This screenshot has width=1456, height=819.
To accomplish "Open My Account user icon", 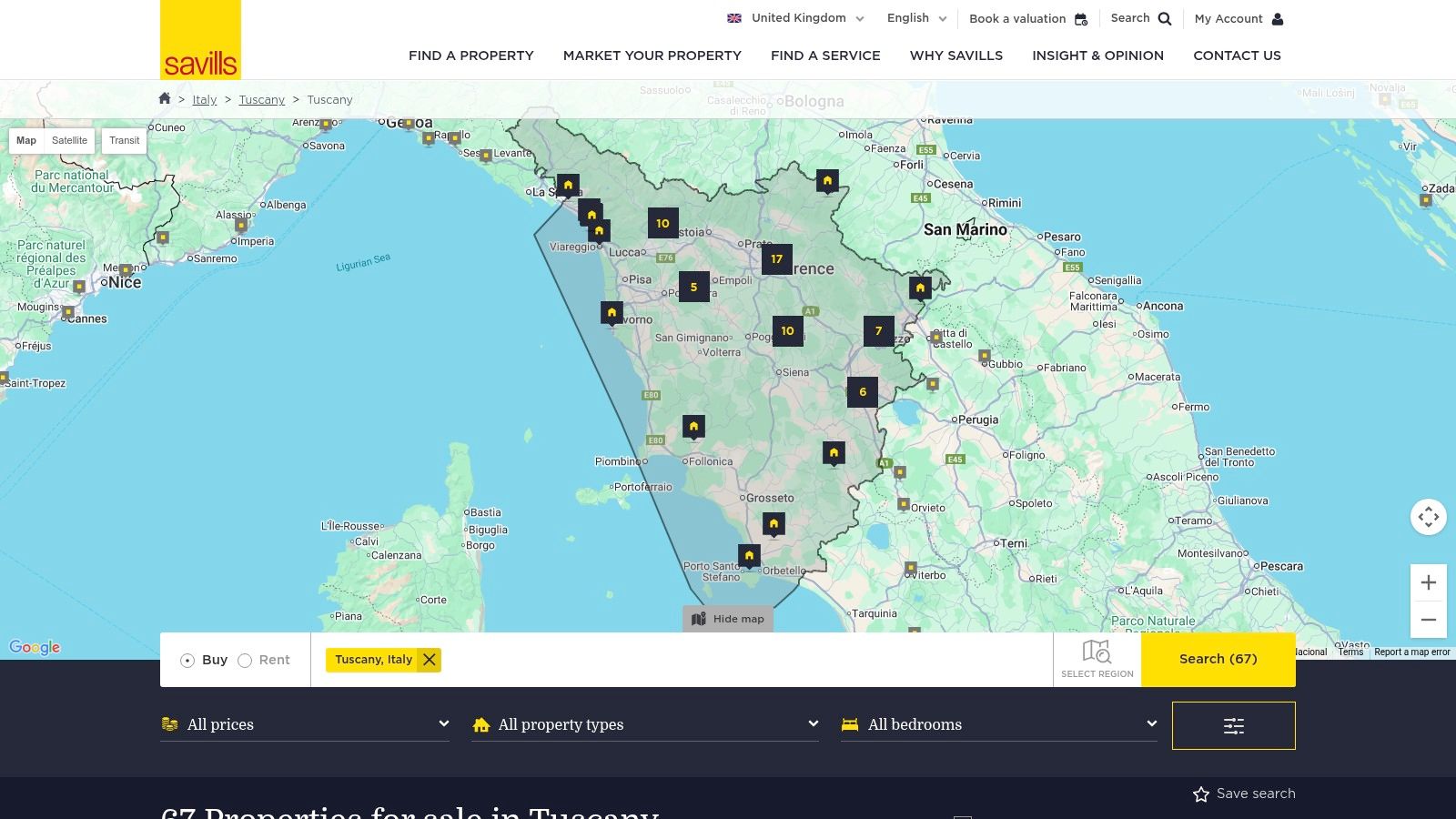I will tap(1278, 19).
